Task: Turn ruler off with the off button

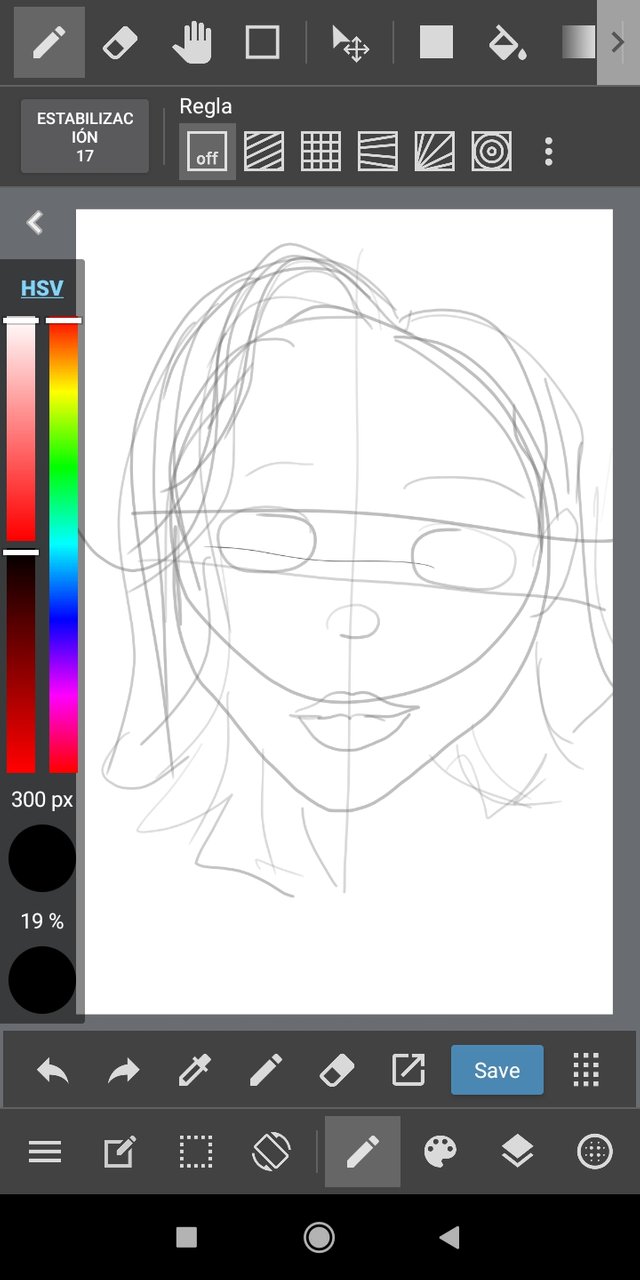Action: 207,152
